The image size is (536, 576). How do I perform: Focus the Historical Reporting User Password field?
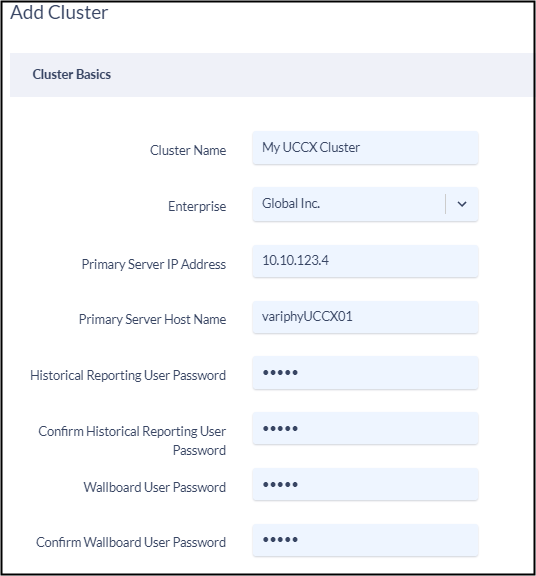coord(365,373)
